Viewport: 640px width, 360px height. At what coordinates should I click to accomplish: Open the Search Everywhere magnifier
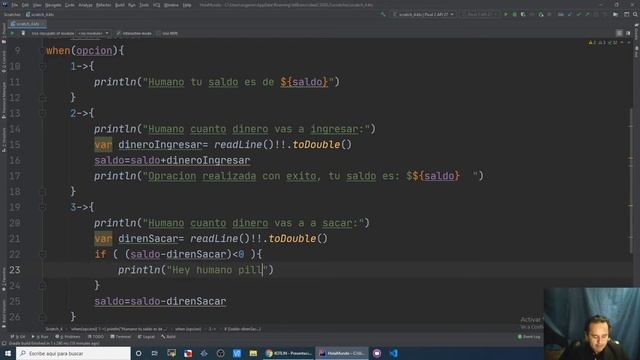click(x=635, y=14)
